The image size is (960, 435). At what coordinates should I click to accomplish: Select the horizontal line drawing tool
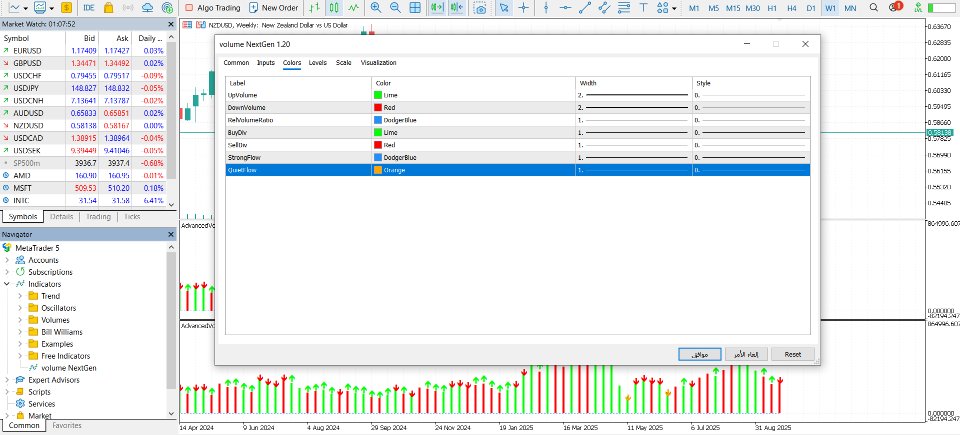pyautogui.click(x=566, y=8)
